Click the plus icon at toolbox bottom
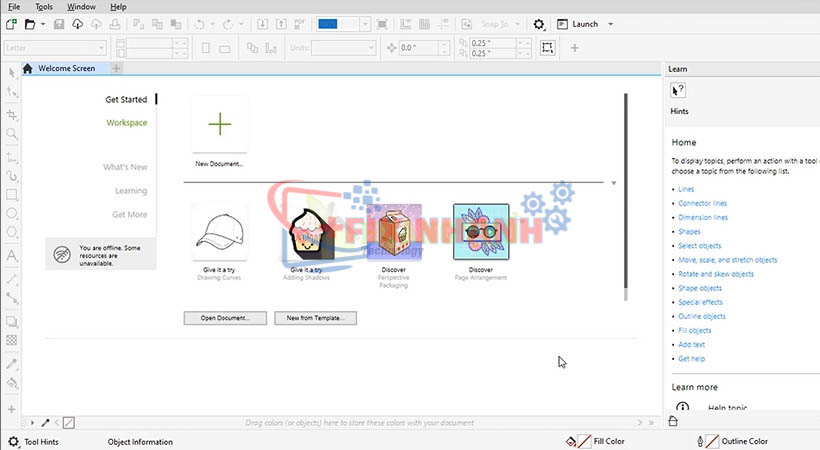 click(12, 409)
